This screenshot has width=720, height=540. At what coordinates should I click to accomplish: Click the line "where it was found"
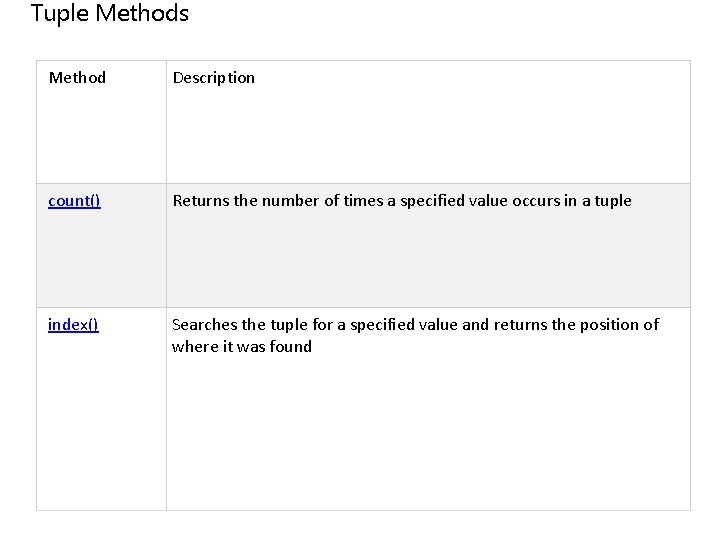(242, 347)
